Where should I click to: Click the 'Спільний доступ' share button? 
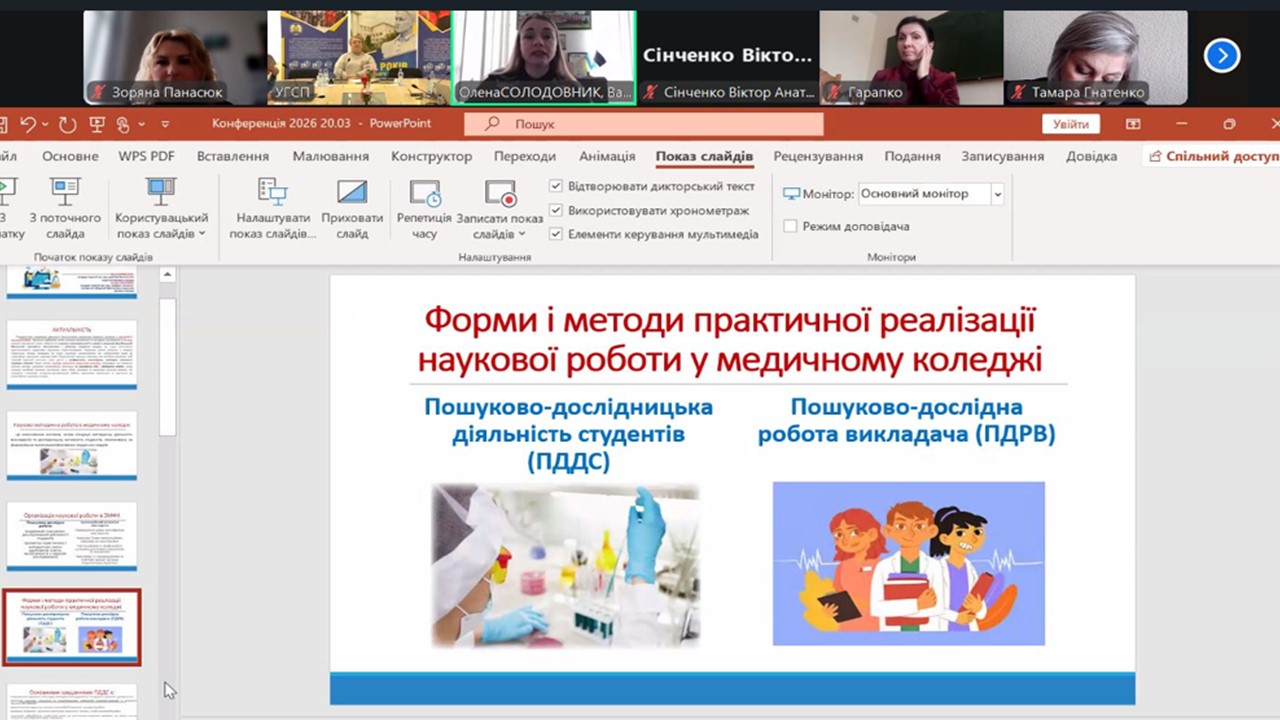pyautogui.click(x=1214, y=156)
